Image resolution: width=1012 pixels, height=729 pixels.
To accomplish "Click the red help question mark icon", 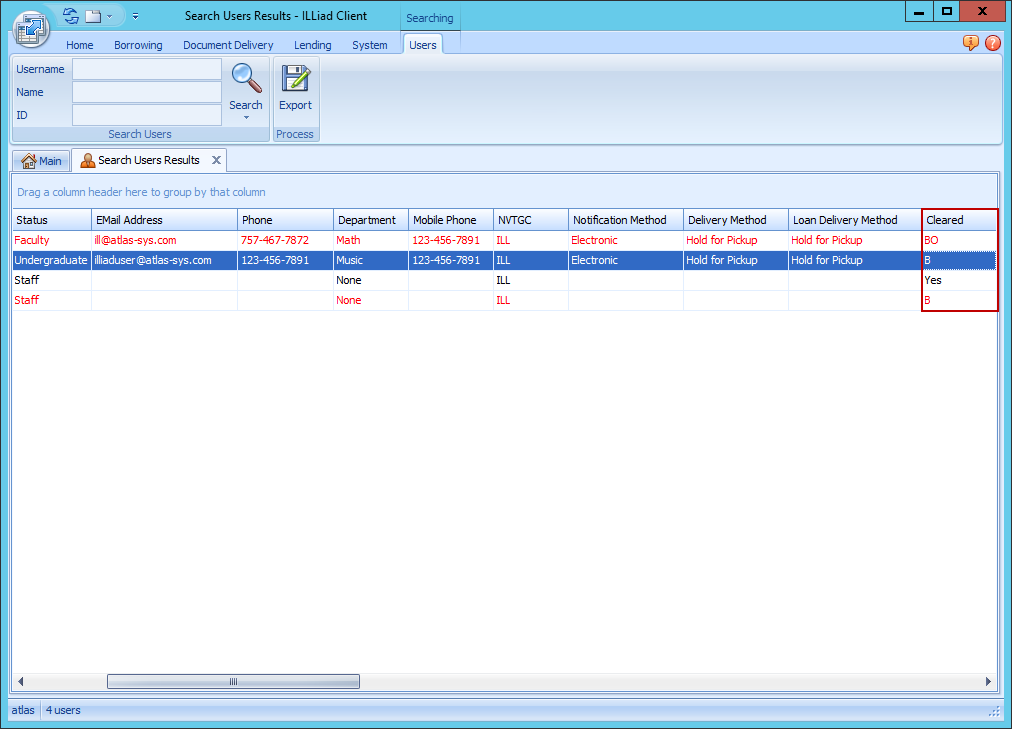I will point(992,43).
